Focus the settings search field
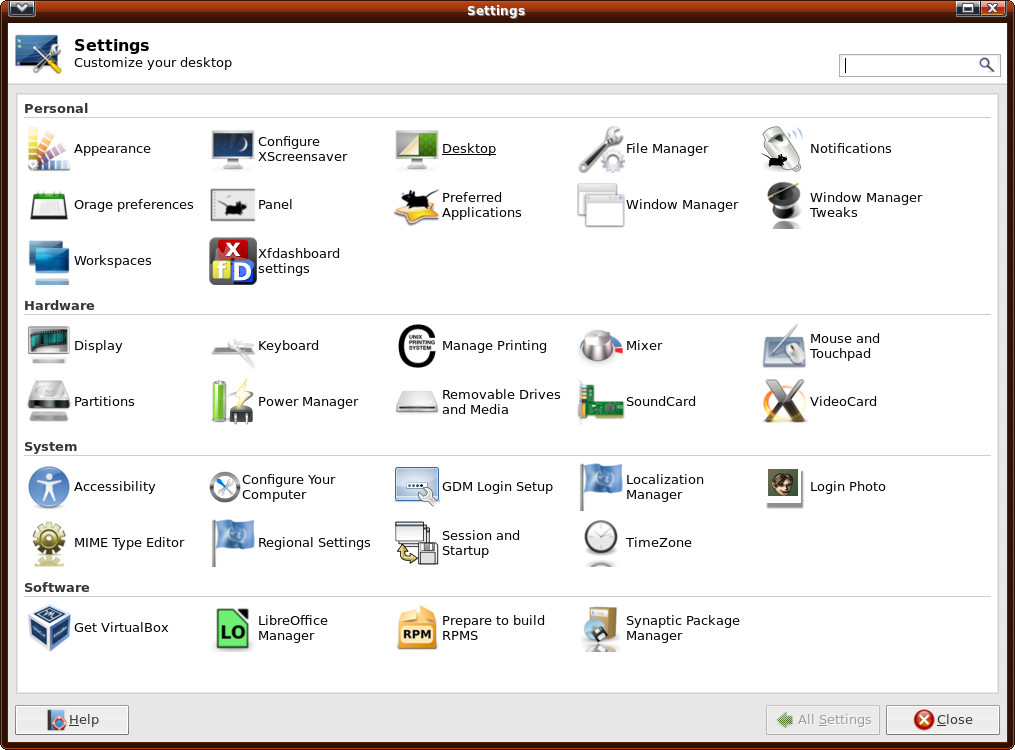The image size is (1015, 750). (910, 65)
